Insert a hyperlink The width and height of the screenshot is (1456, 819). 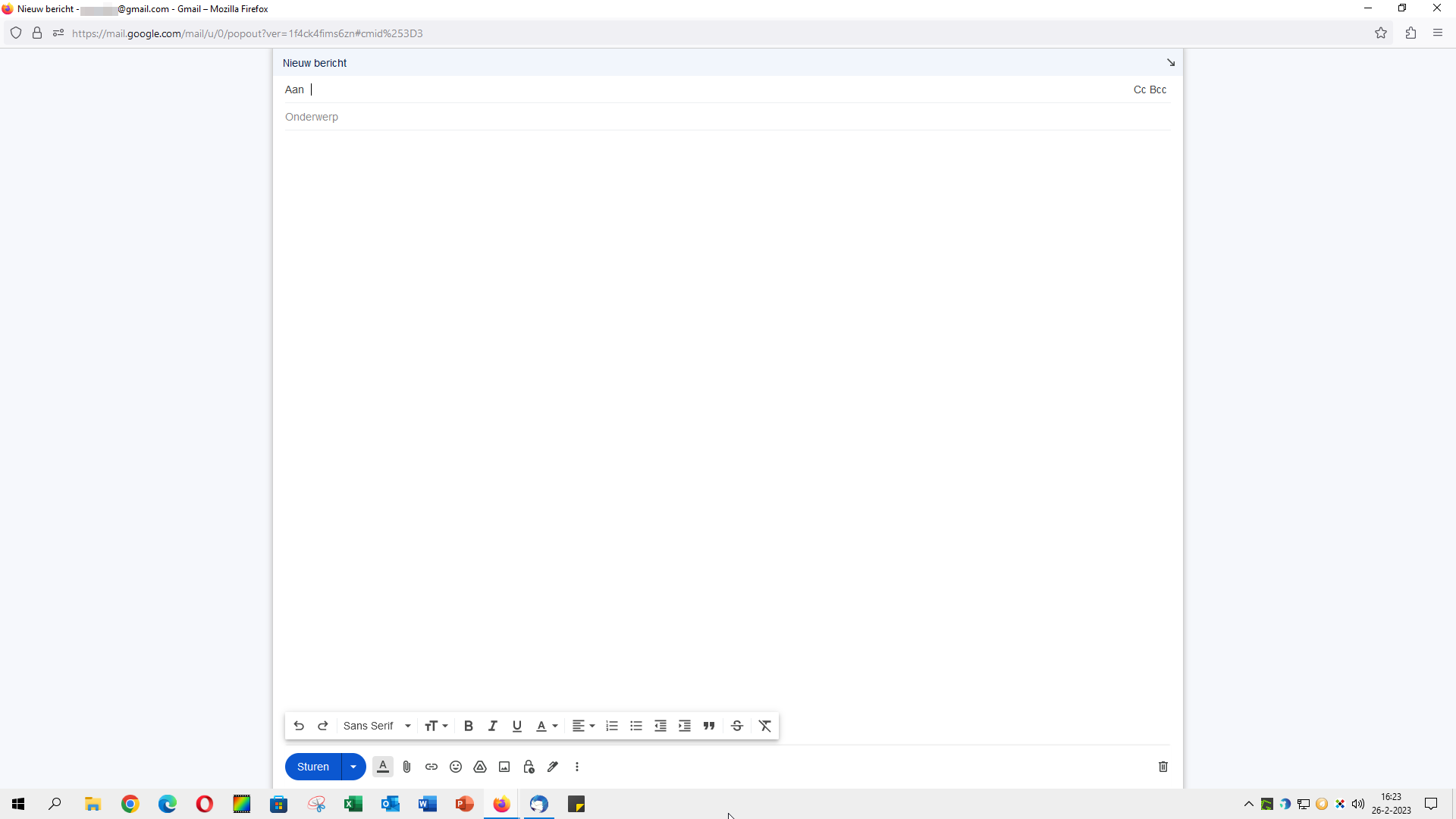(431, 767)
